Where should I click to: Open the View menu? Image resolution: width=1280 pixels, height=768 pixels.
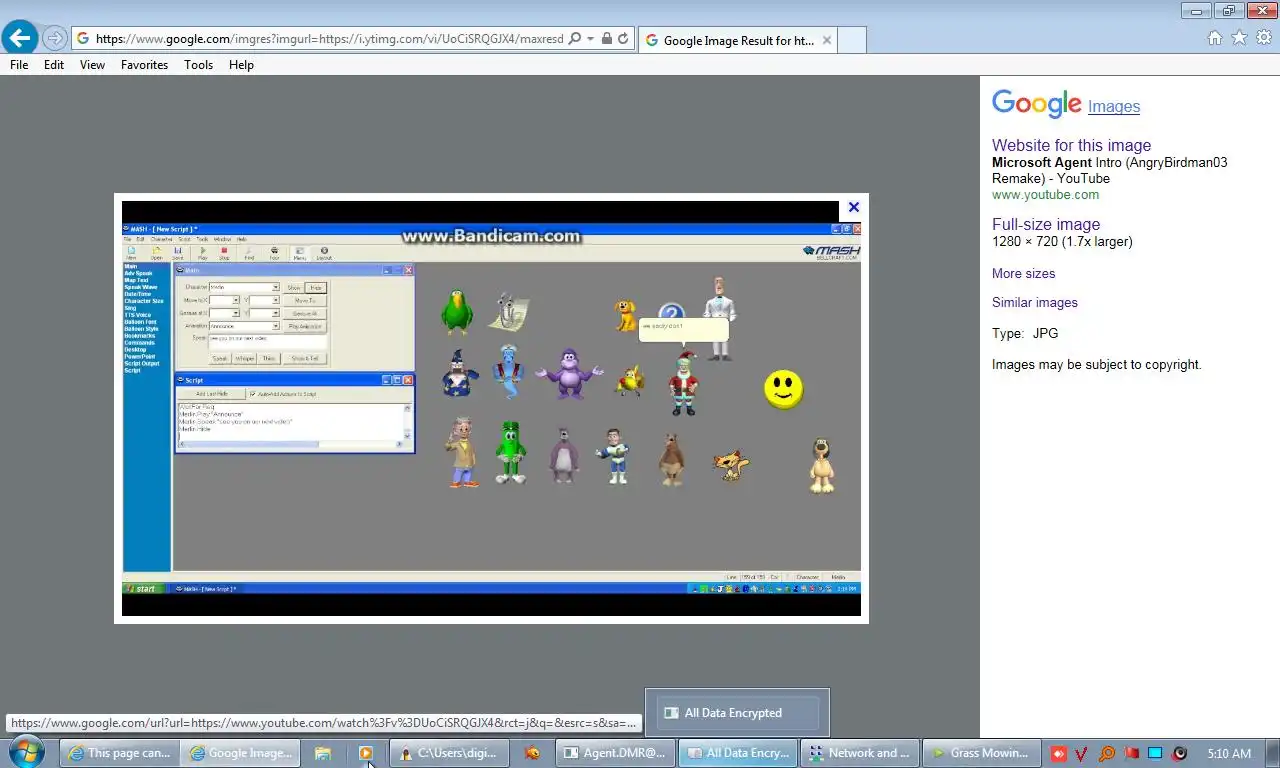point(92,64)
